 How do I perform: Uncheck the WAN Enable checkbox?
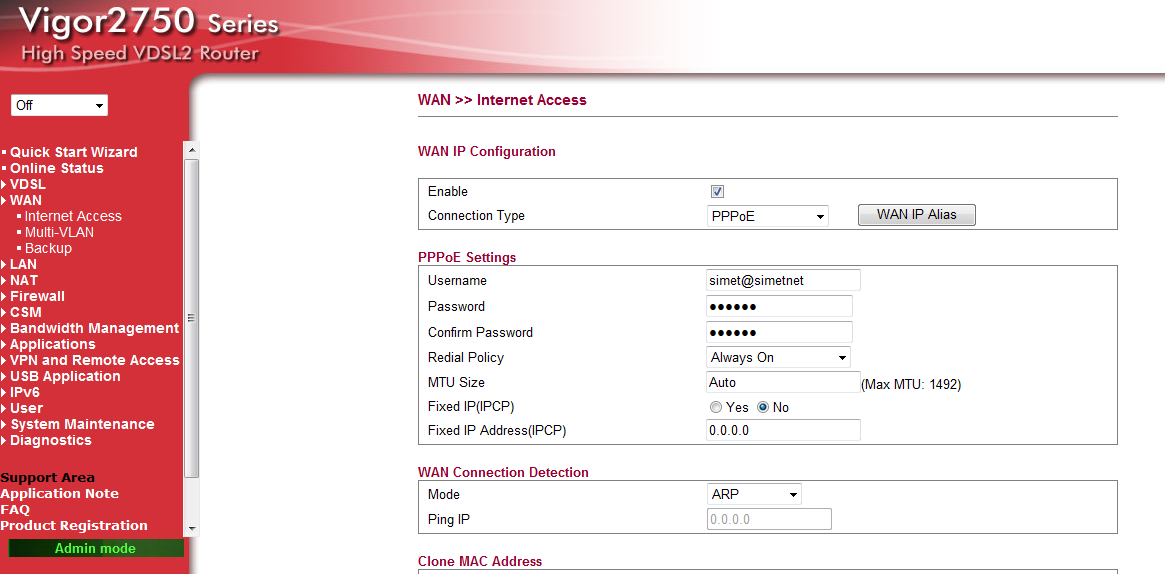coord(717,192)
